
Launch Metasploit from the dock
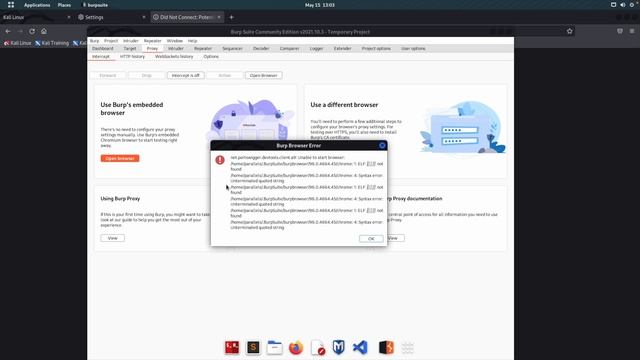coord(339,347)
